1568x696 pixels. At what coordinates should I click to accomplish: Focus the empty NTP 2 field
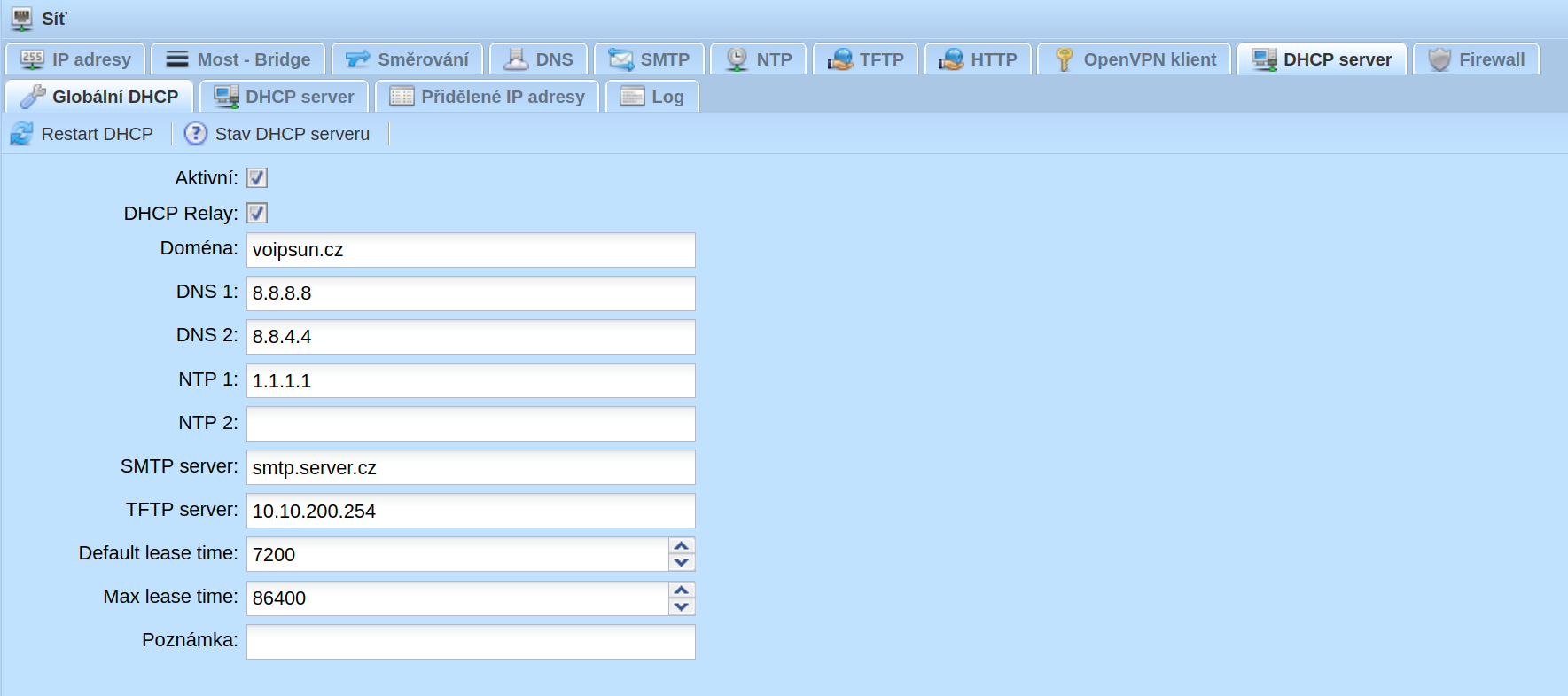pos(471,424)
